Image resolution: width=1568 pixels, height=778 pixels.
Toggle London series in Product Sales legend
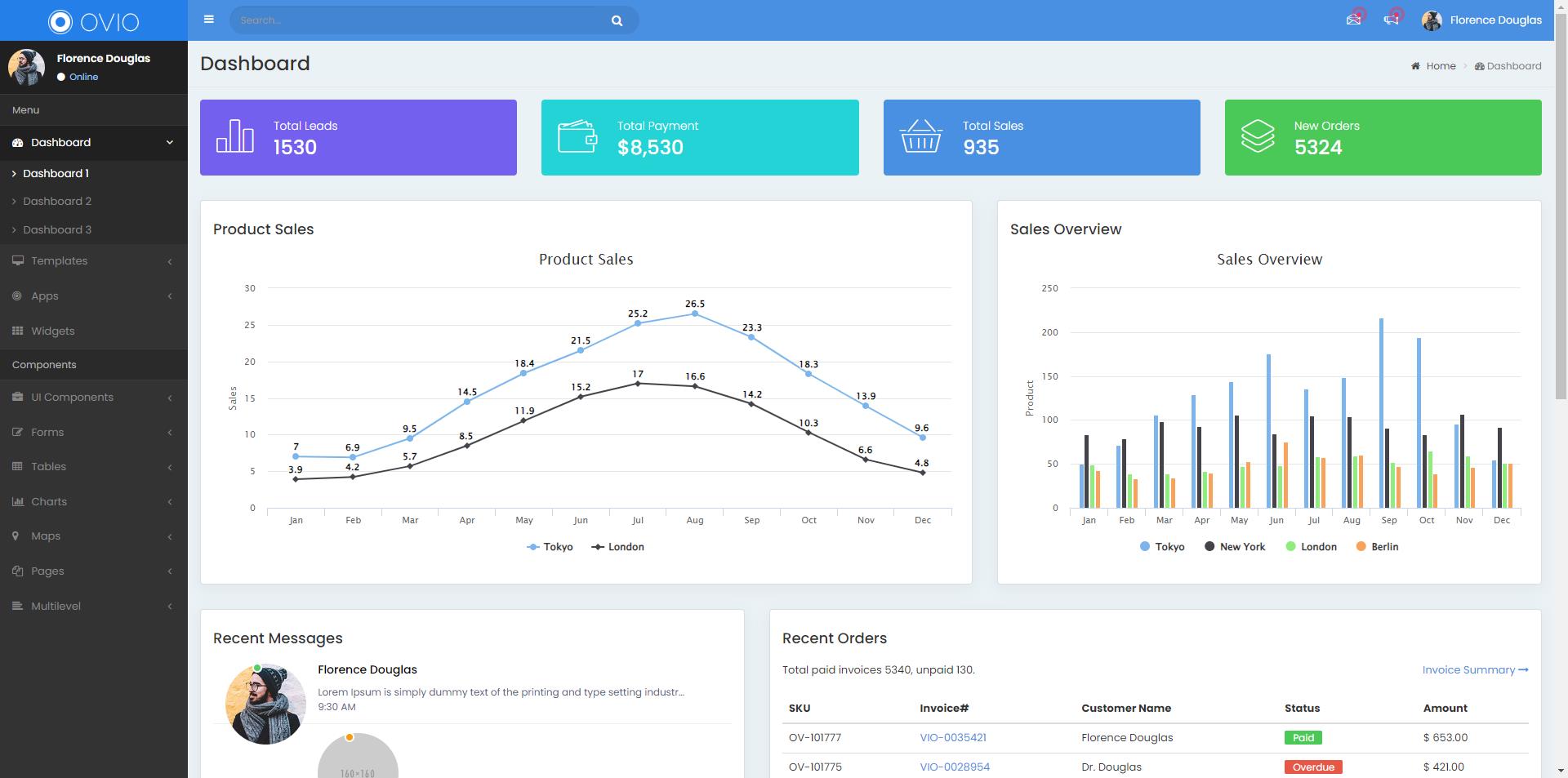pos(617,547)
